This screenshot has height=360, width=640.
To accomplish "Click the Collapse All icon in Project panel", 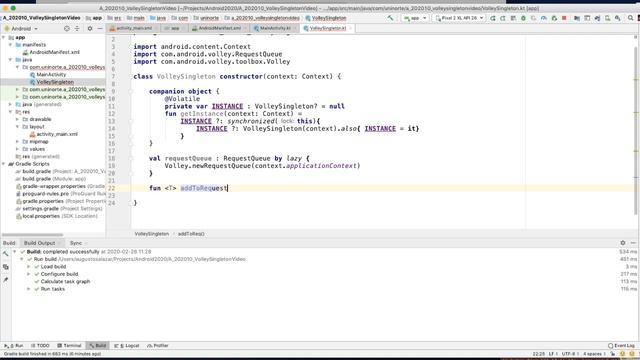I will coord(77,29).
